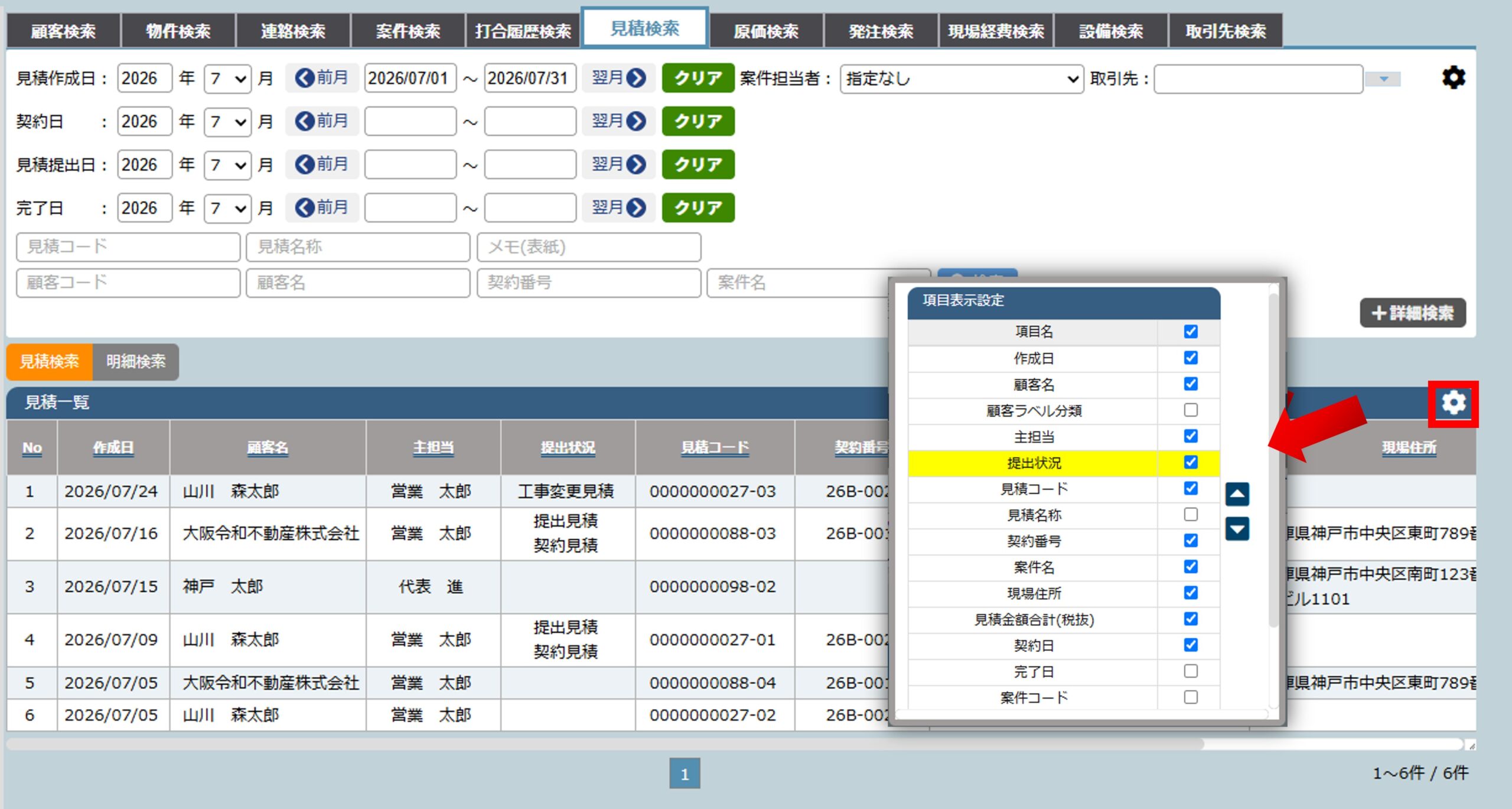
Task: Switch to 取引先検索 tab
Action: click(1226, 31)
